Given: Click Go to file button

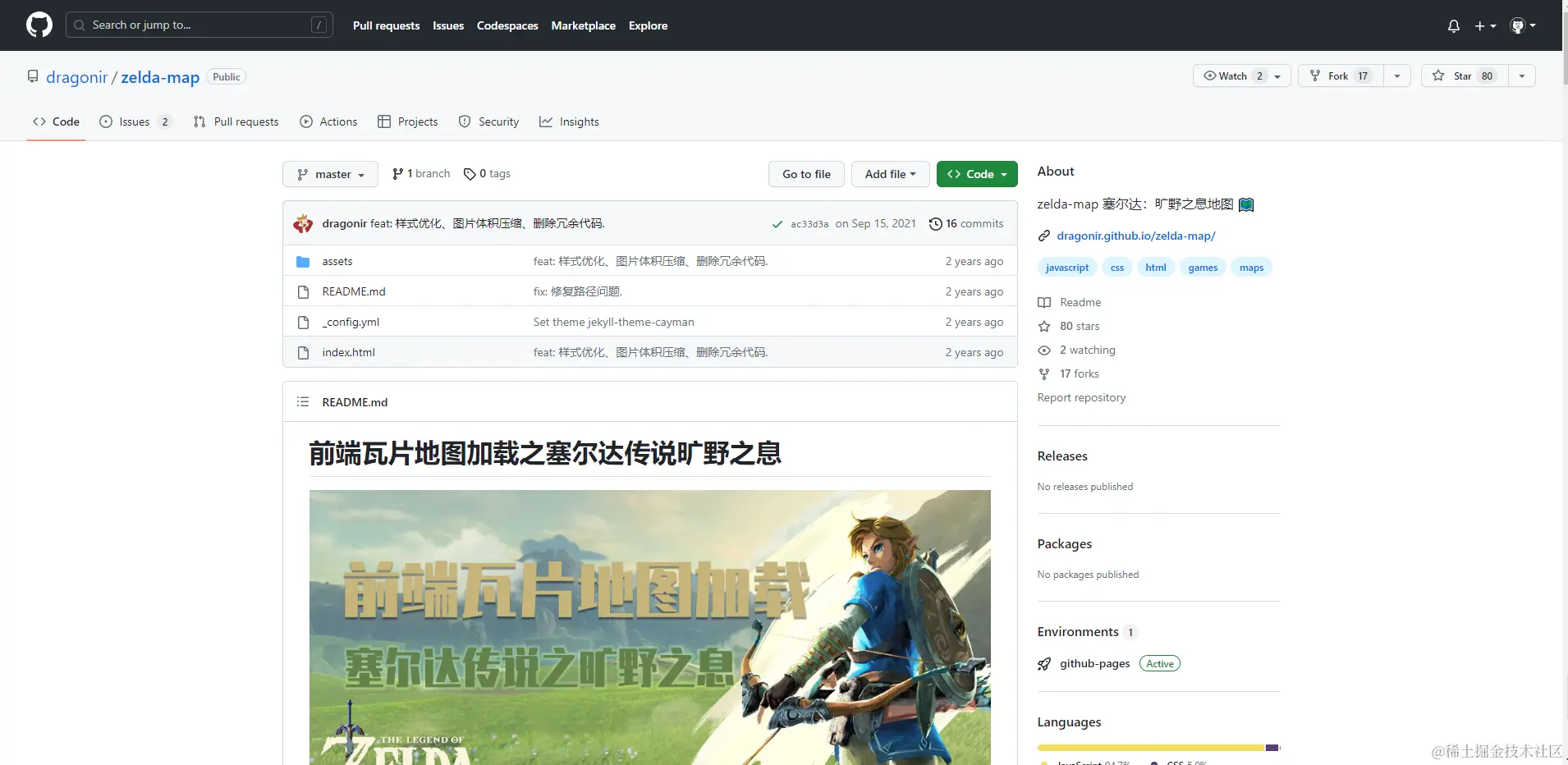Looking at the screenshot, I should [x=806, y=174].
